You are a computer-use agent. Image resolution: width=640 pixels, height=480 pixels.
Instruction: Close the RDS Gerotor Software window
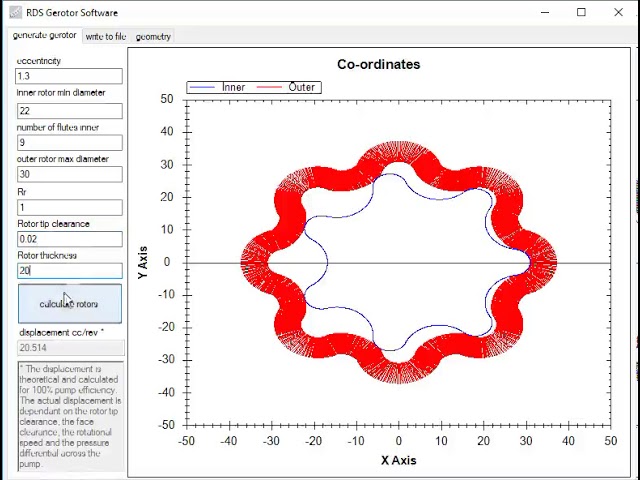pyautogui.click(x=618, y=12)
